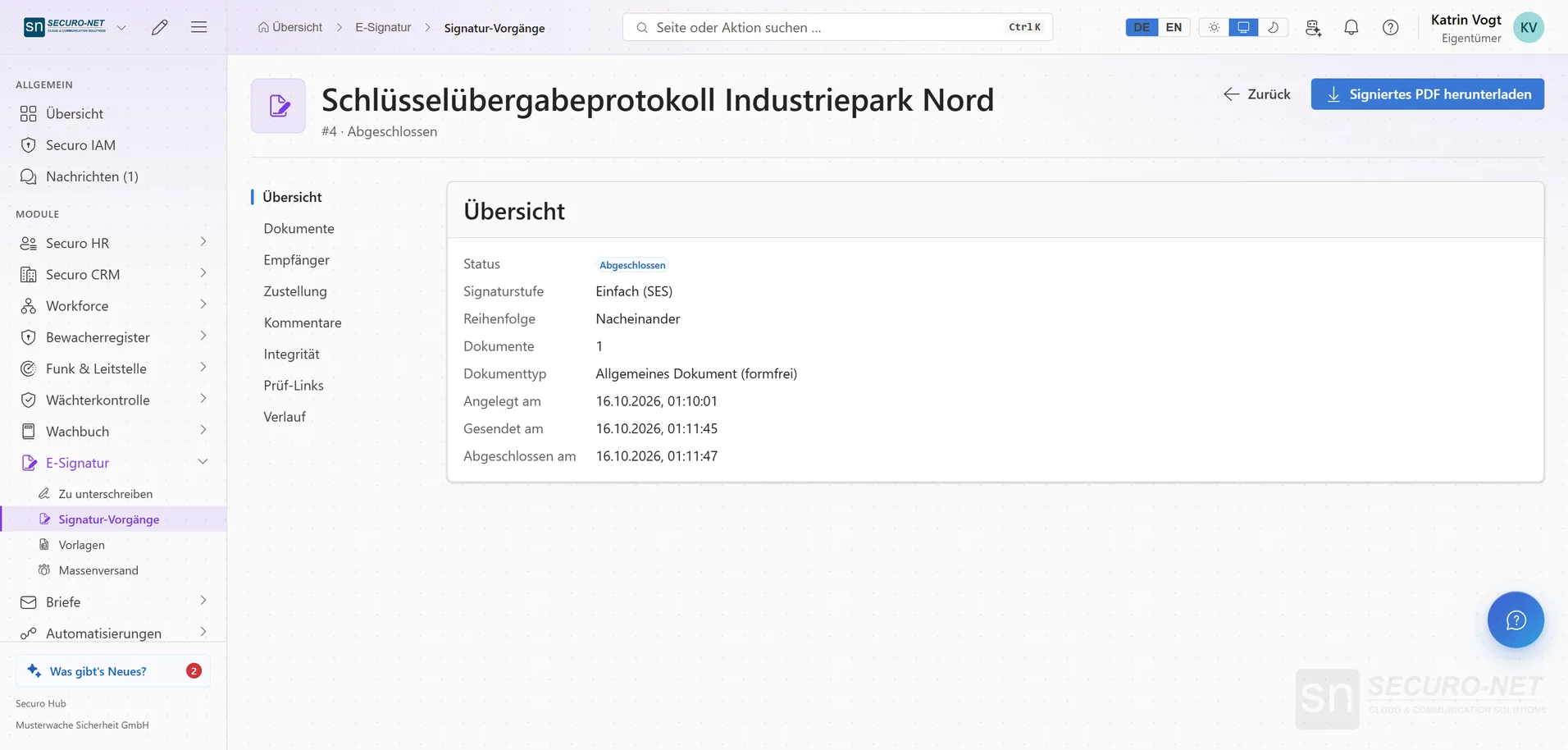Open the Dokumente section tab
The width and height of the screenshot is (1568, 750).
pyautogui.click(x=299, y=229)
